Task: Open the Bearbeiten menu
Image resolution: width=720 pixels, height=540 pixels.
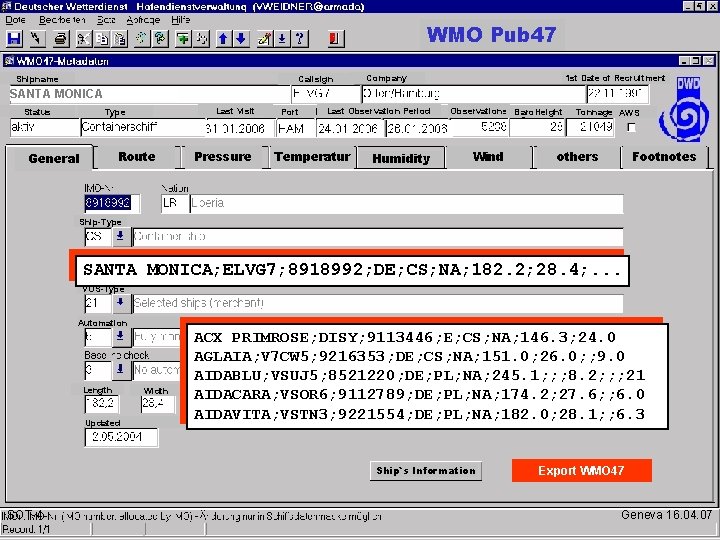Action: (x=62, y=20)
